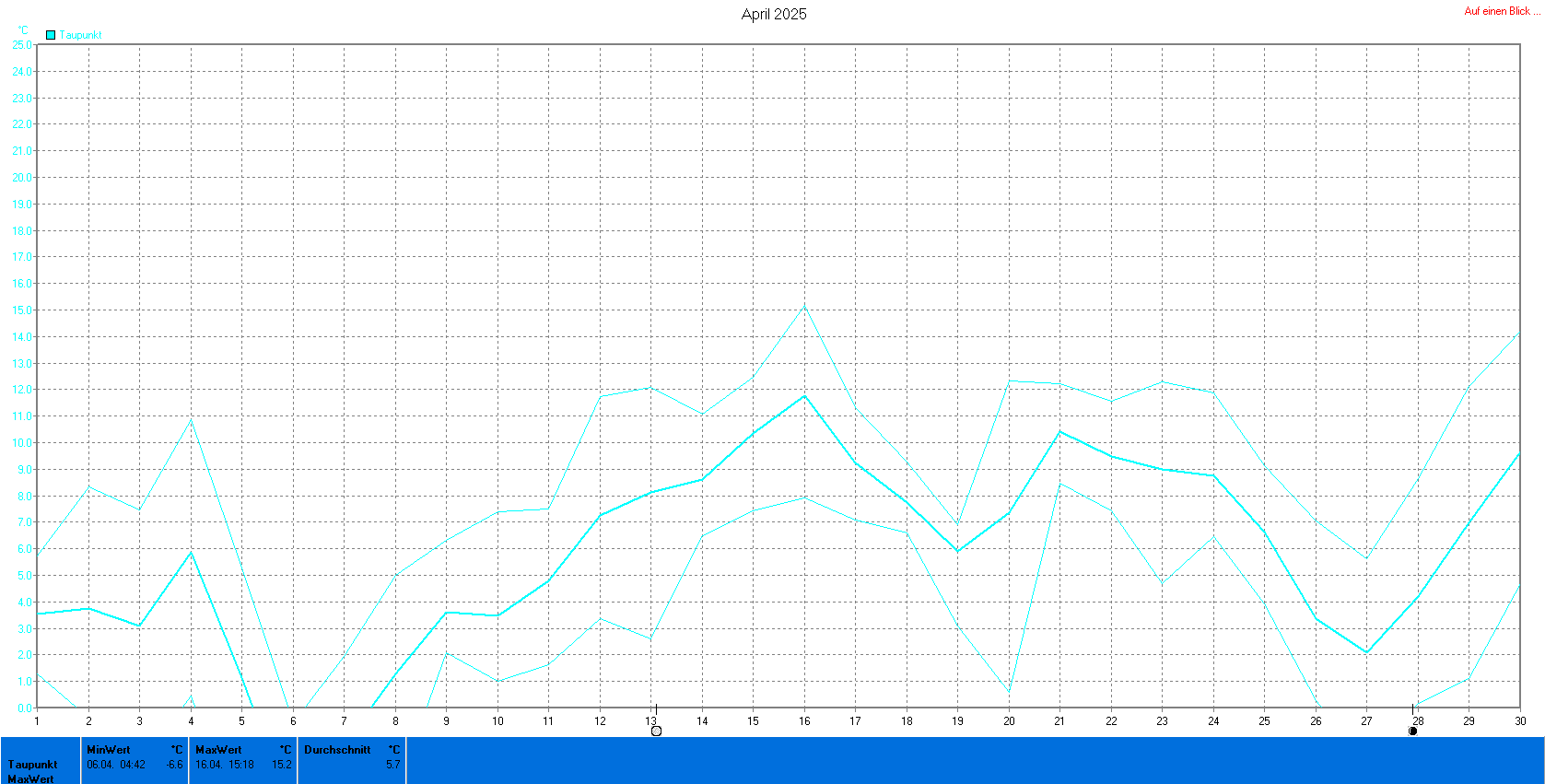Viewport: 1545px width, 784px height.
Task: Open the 'Auf einen Blick ...' link
Action: tap(1502, 11)
